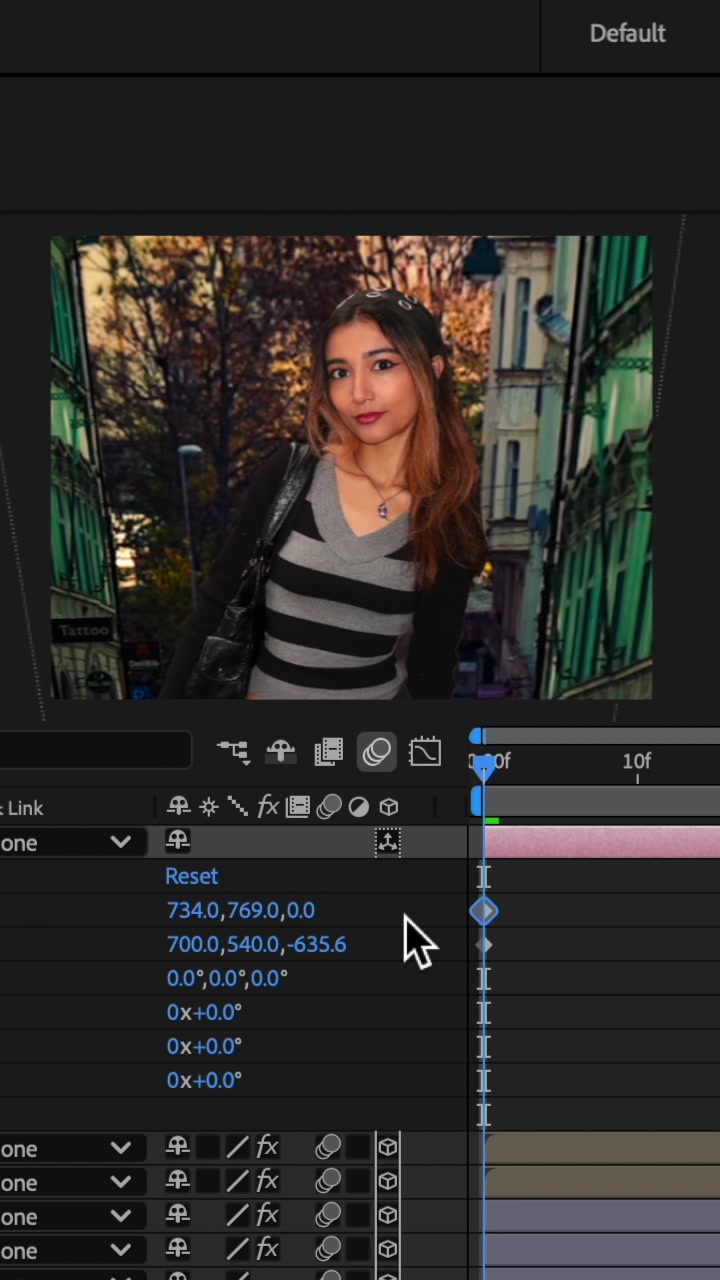
Task: Toggle the composition motion blur button
Action: coord(376,752)
